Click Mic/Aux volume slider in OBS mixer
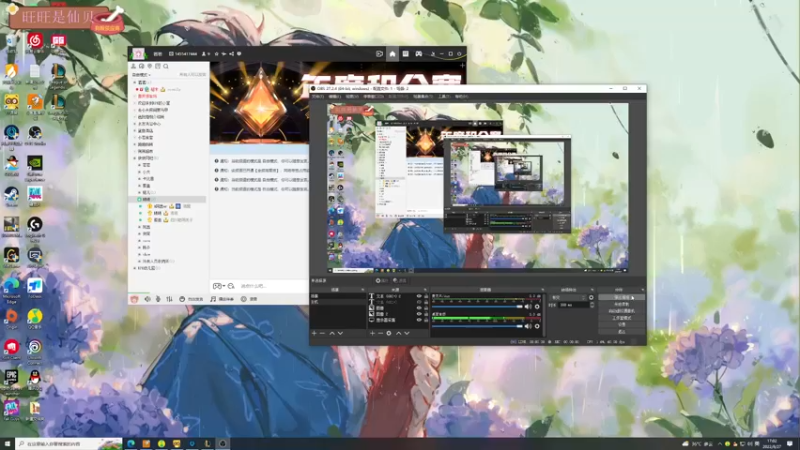800x450 pixels. coord(478,307)
